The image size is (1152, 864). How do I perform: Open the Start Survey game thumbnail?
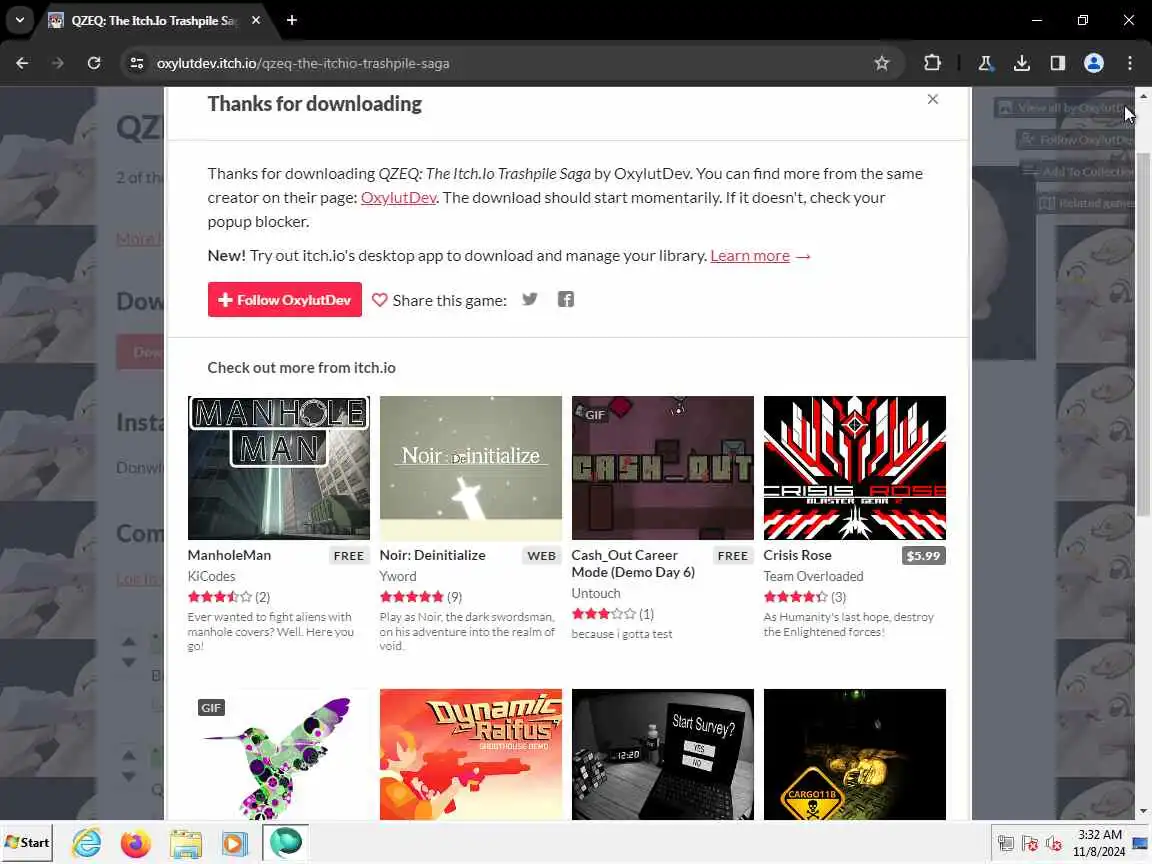click(x=663, y=755)
